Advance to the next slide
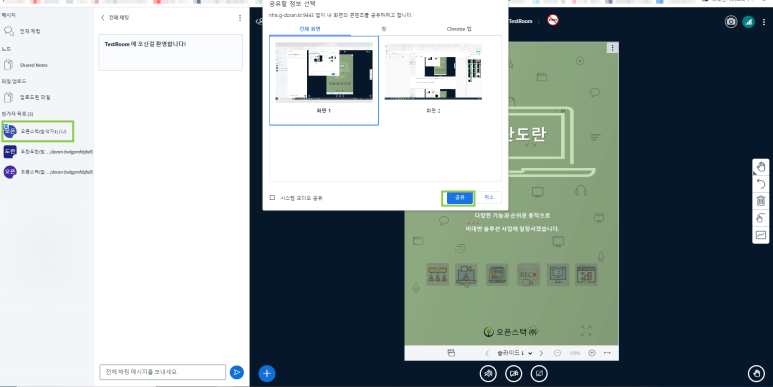The image size is (773, 387). coord(541,353)
